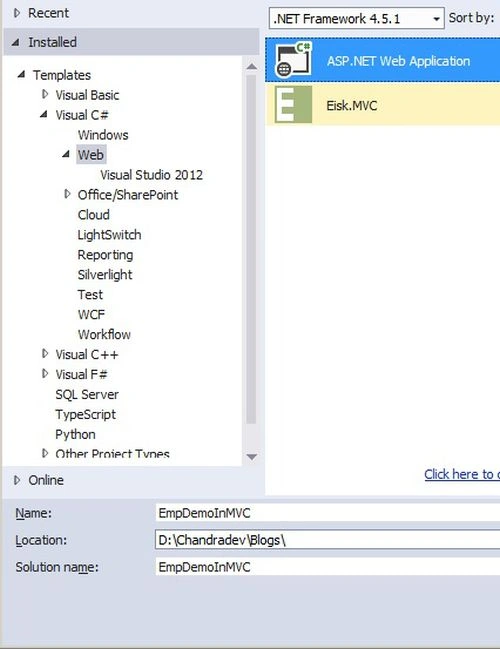The height and width of the screenshot is (649, 500).
Task: Select the Cloud template category
Action: 94,215
